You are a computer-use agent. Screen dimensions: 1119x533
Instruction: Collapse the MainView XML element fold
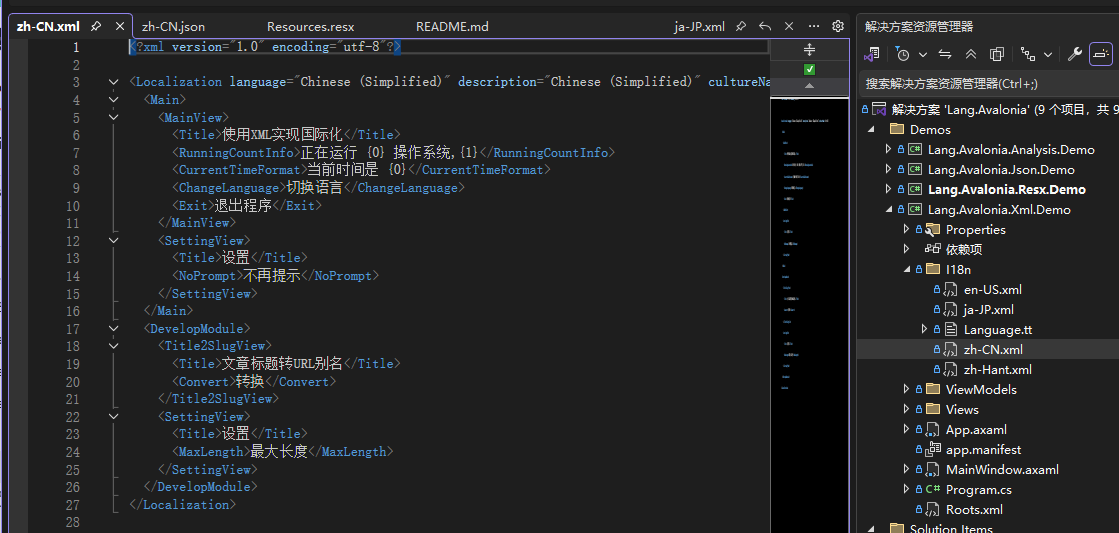(x=113, y=117)
